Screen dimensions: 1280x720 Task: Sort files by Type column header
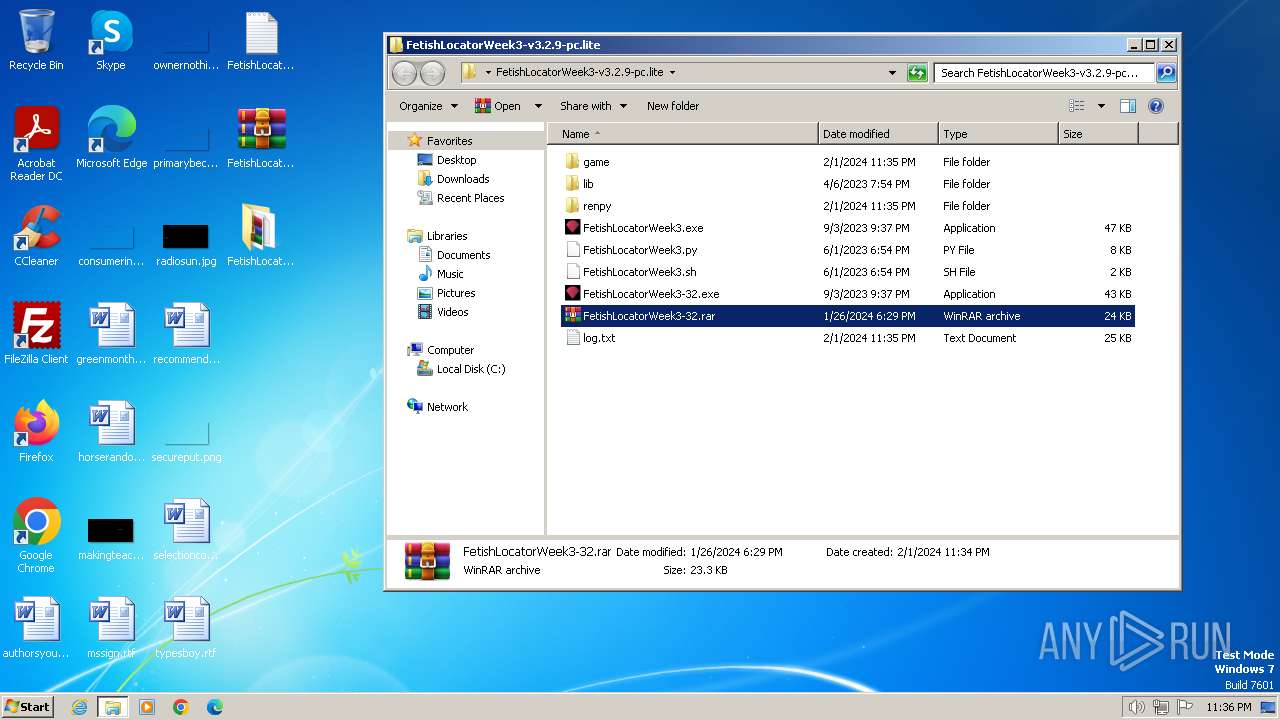click(x=998, y=134)
